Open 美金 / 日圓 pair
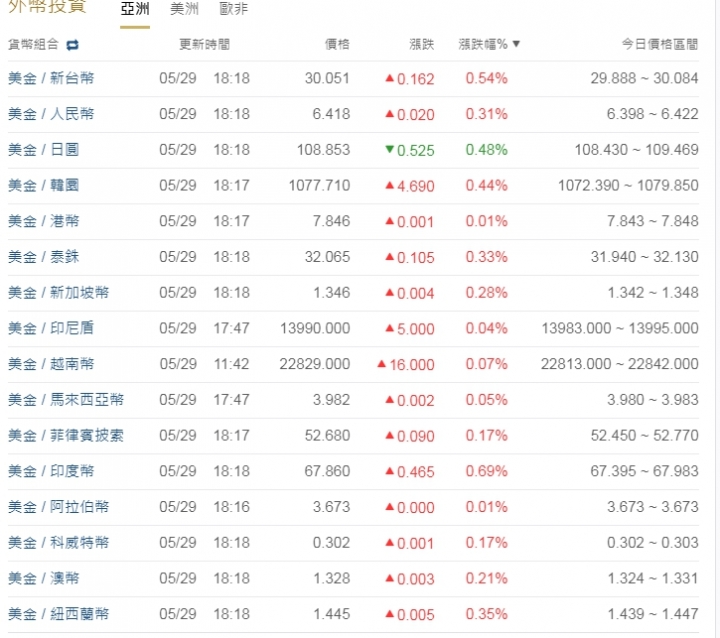 [x=44, y=150]
